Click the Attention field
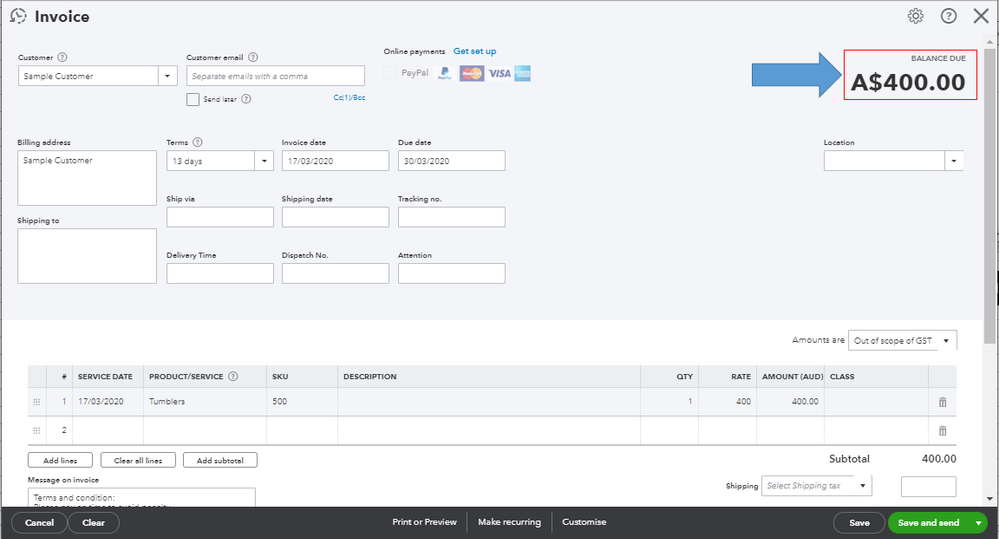This screenshot has width=999, height=539. coord(452,273)
